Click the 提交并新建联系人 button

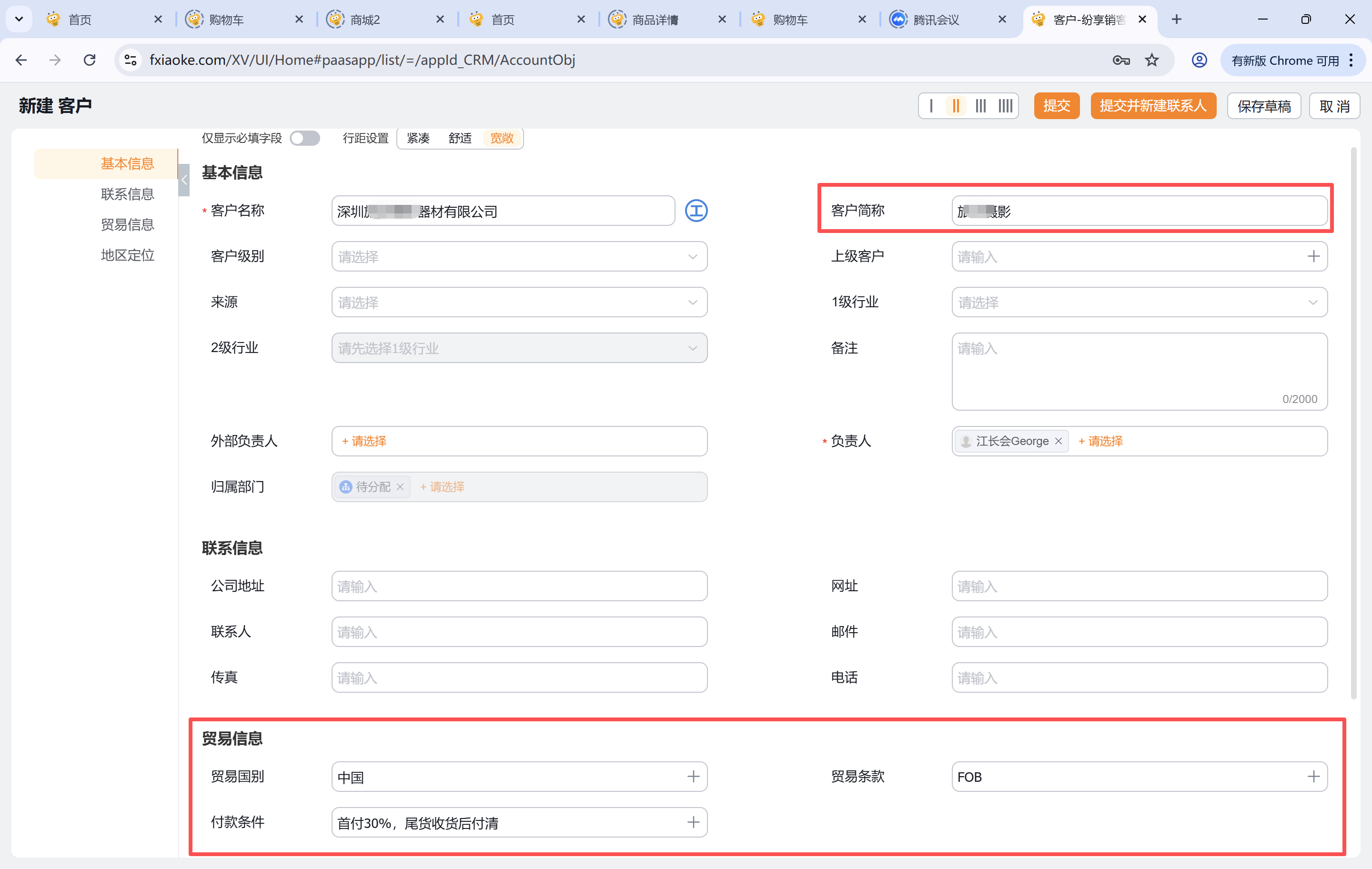tap(1153, 106)
